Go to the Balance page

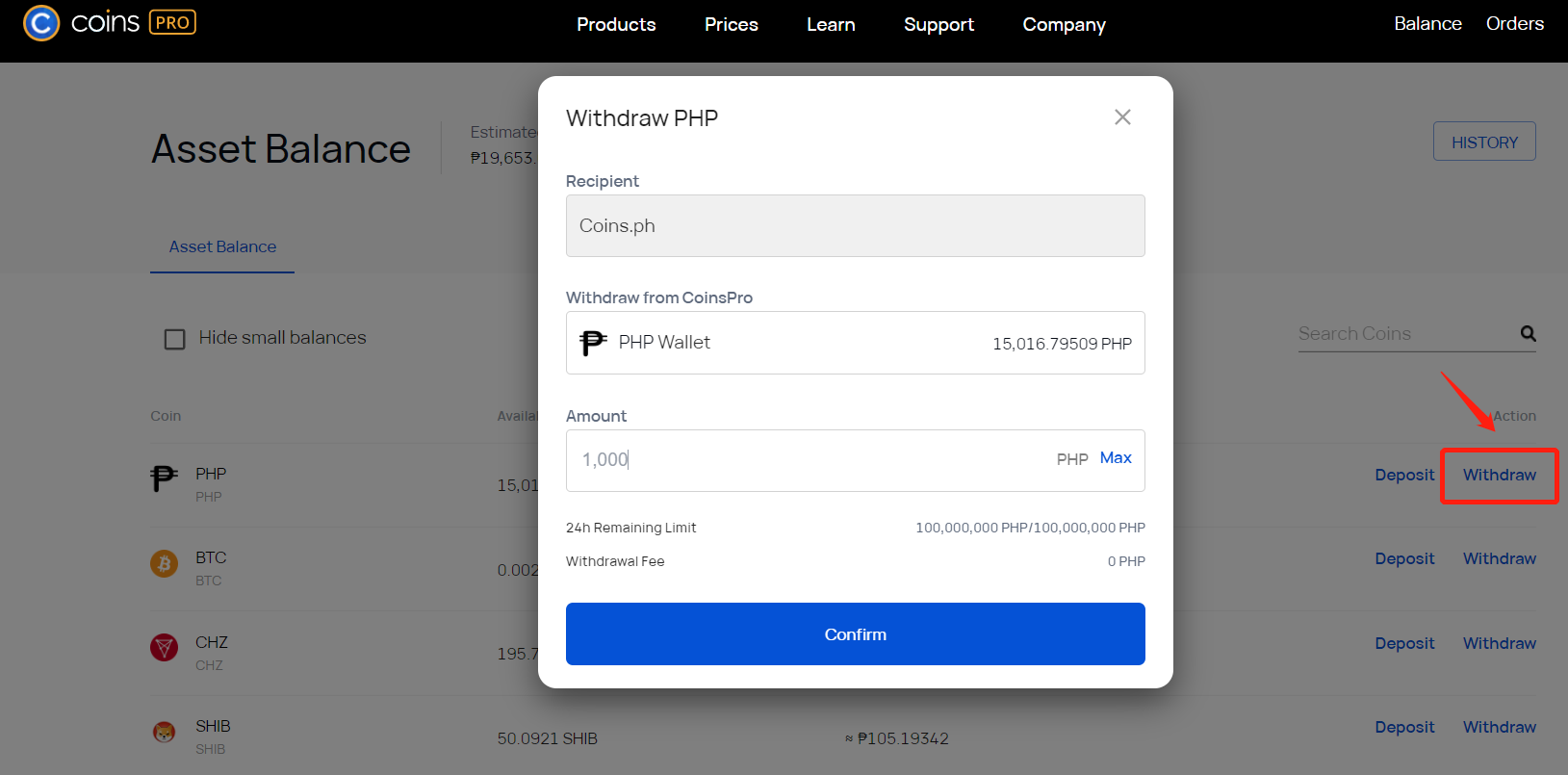click(1427, 23)
